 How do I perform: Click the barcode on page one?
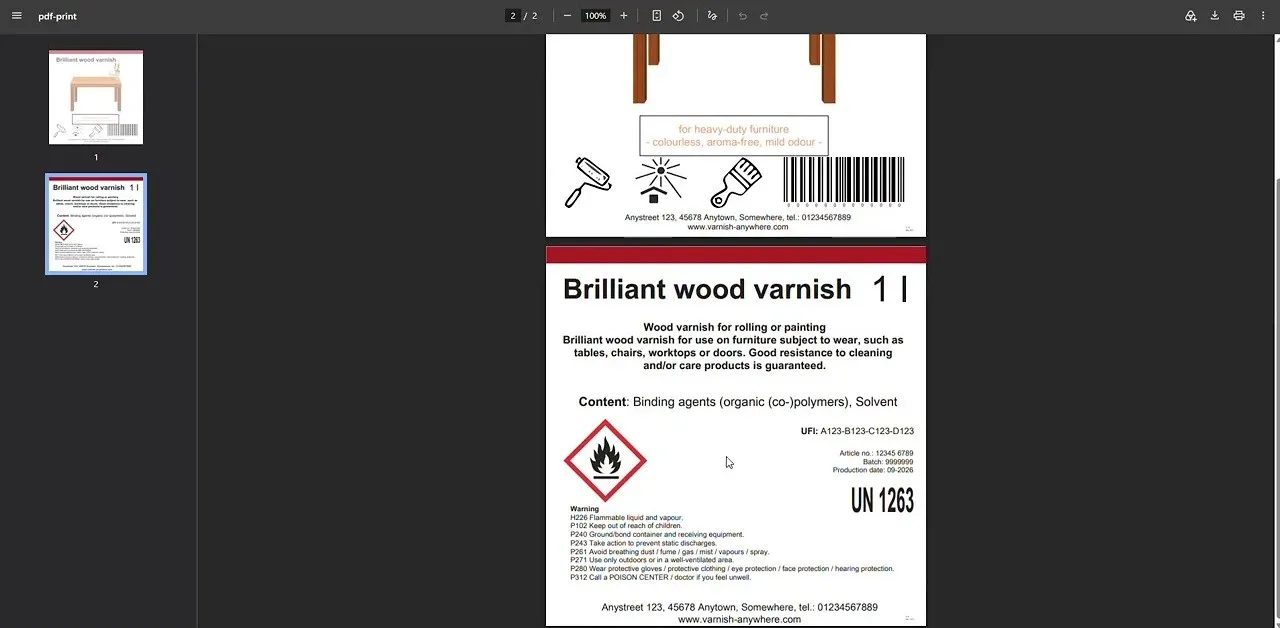tap(844, 181)
